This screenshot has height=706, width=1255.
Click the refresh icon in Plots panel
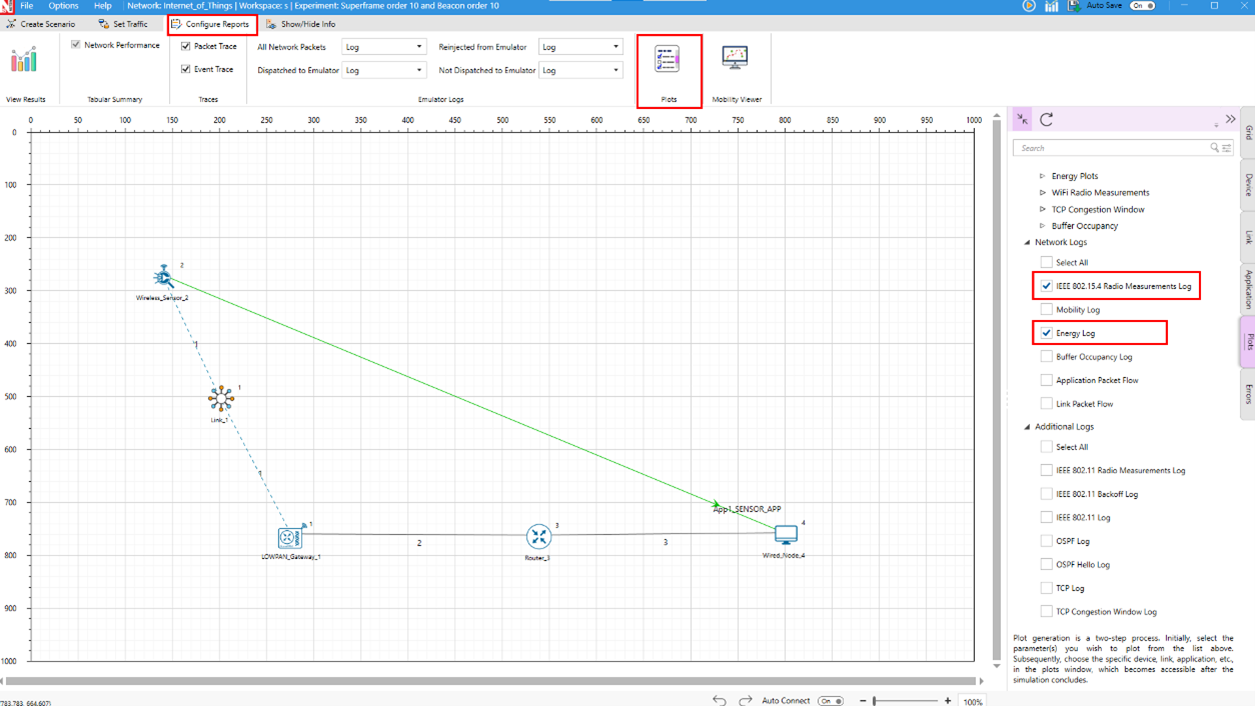(x=1046, y=120)
